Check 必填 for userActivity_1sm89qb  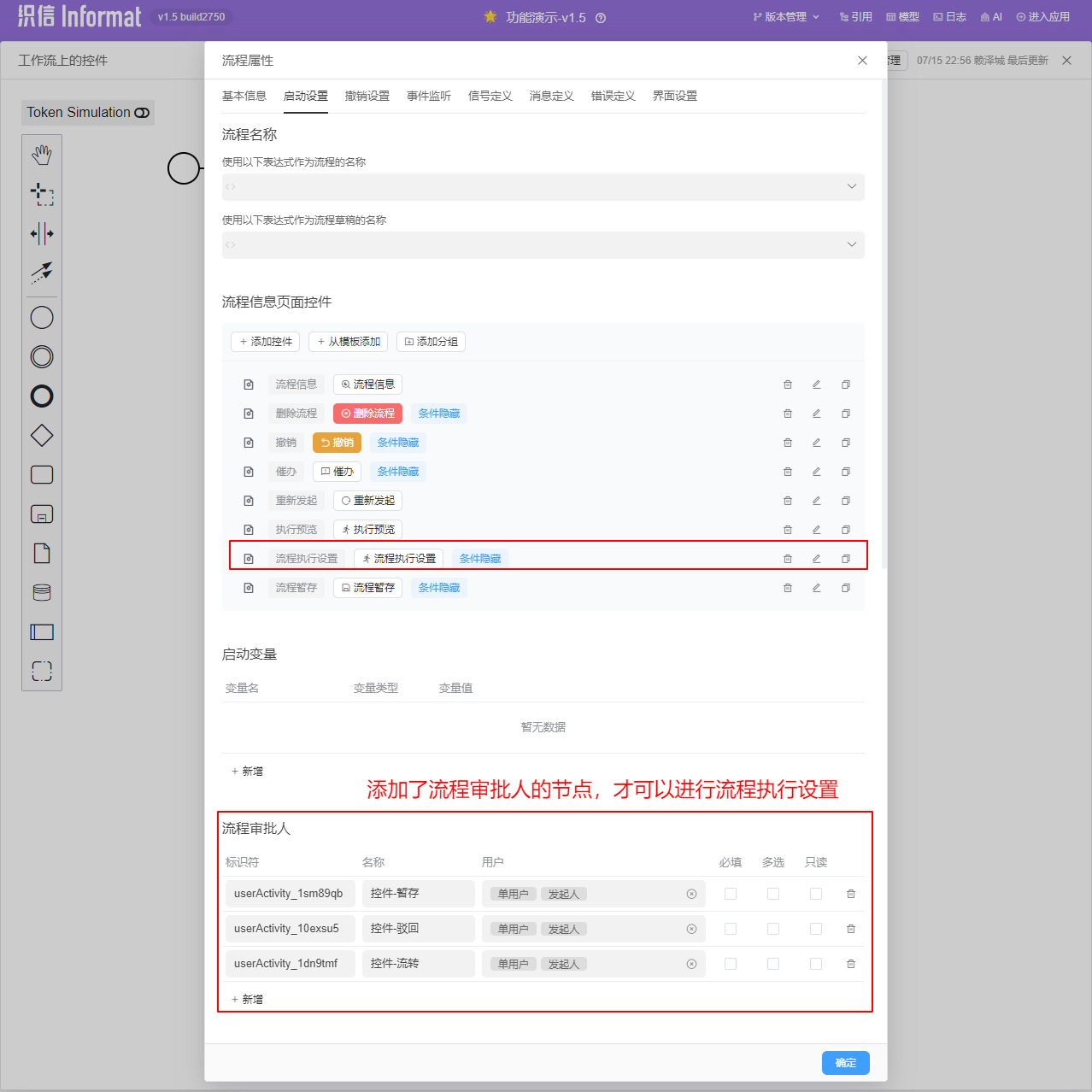(731, 894)
